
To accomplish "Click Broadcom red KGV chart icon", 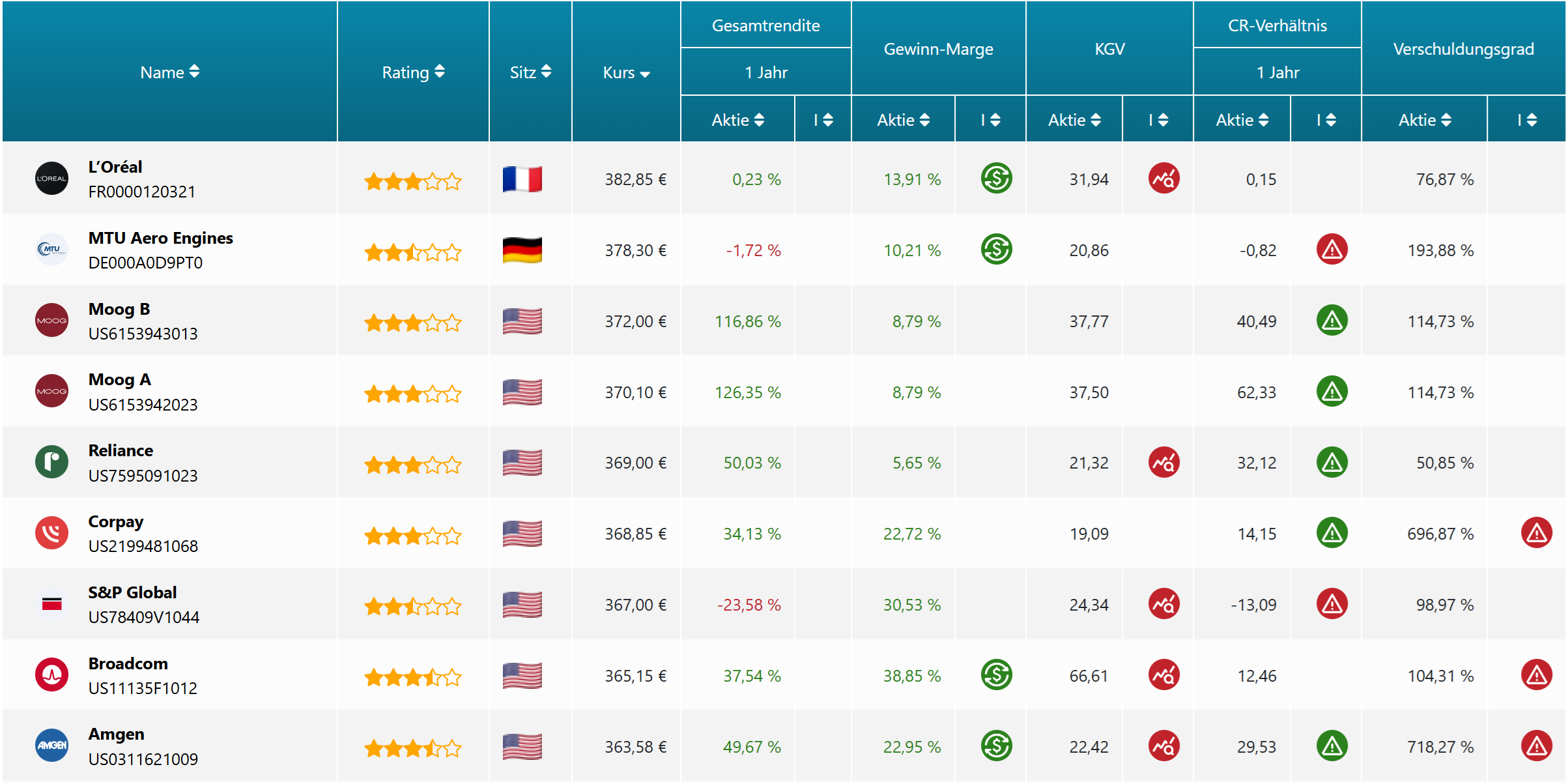I will point(1163,675).
